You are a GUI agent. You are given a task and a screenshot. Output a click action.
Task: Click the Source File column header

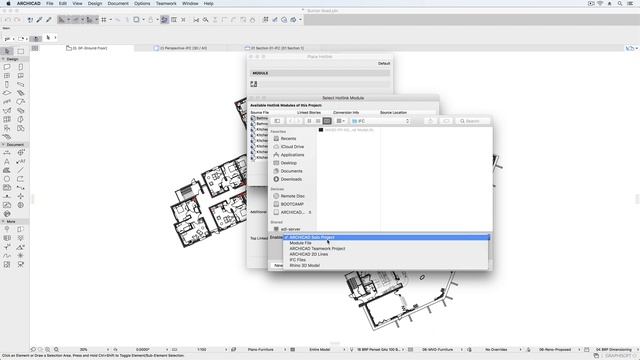click(x=260, y=112)
